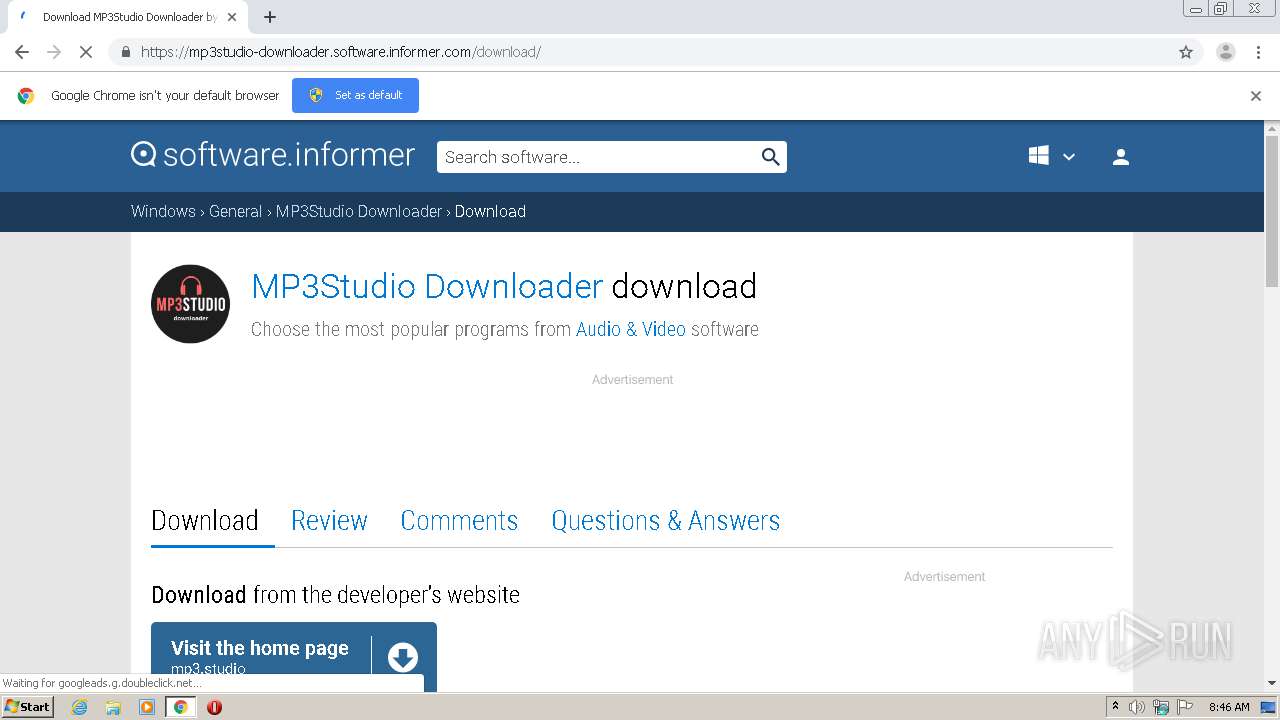Open the Windows Start menu
The width and height of the screenshot is (1280, 720).
(27, 707)
